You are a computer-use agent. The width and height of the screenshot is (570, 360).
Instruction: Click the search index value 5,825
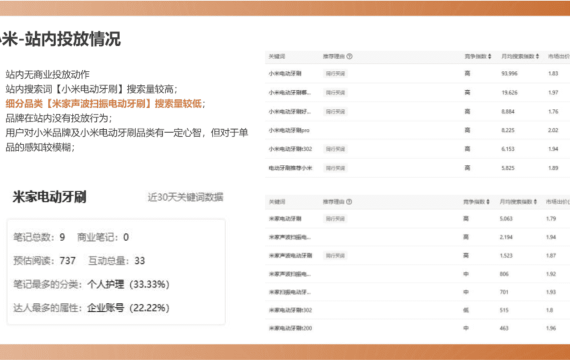point(508,168)
